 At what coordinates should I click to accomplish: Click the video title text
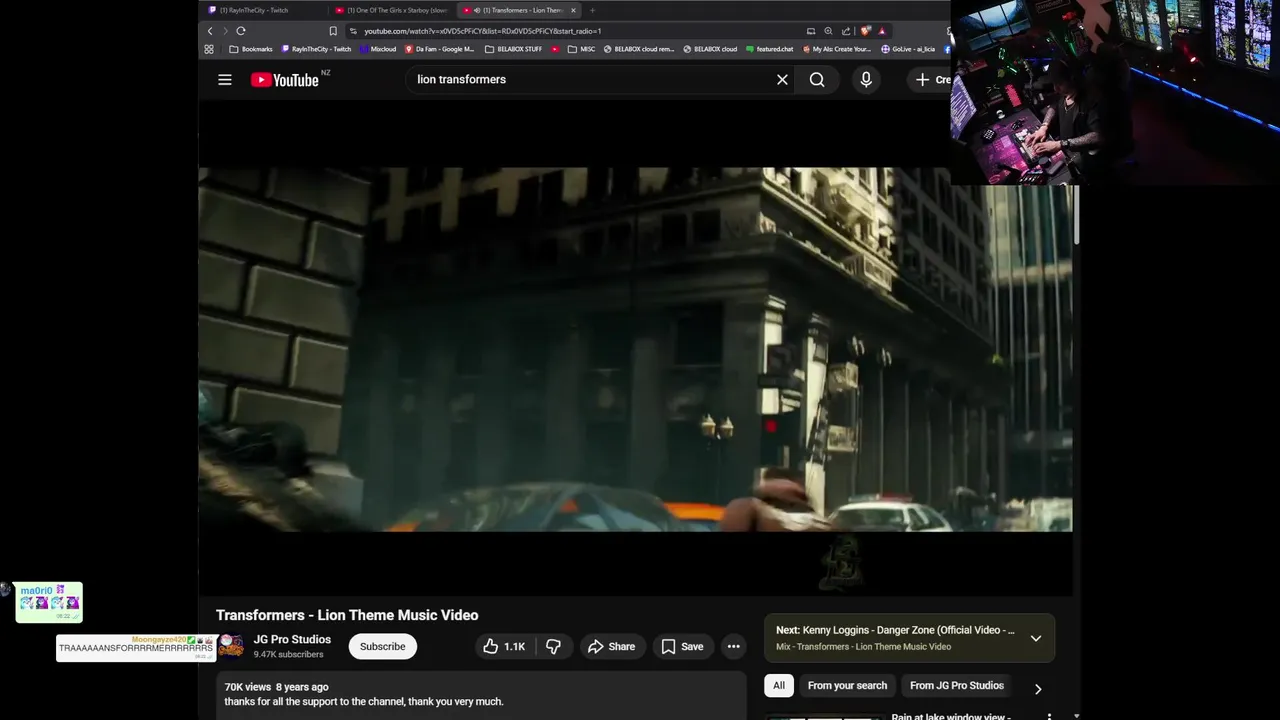click(347, 615)
